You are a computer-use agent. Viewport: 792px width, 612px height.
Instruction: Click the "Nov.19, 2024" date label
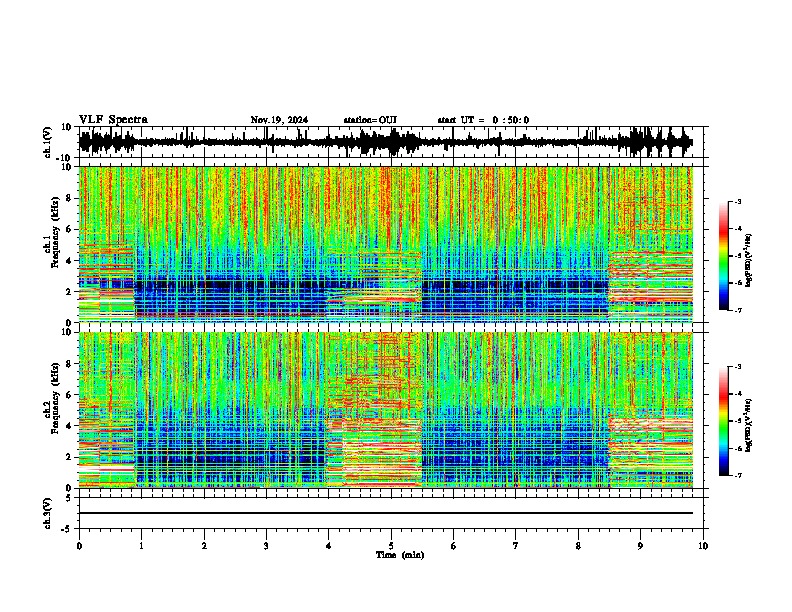[279, 120]
